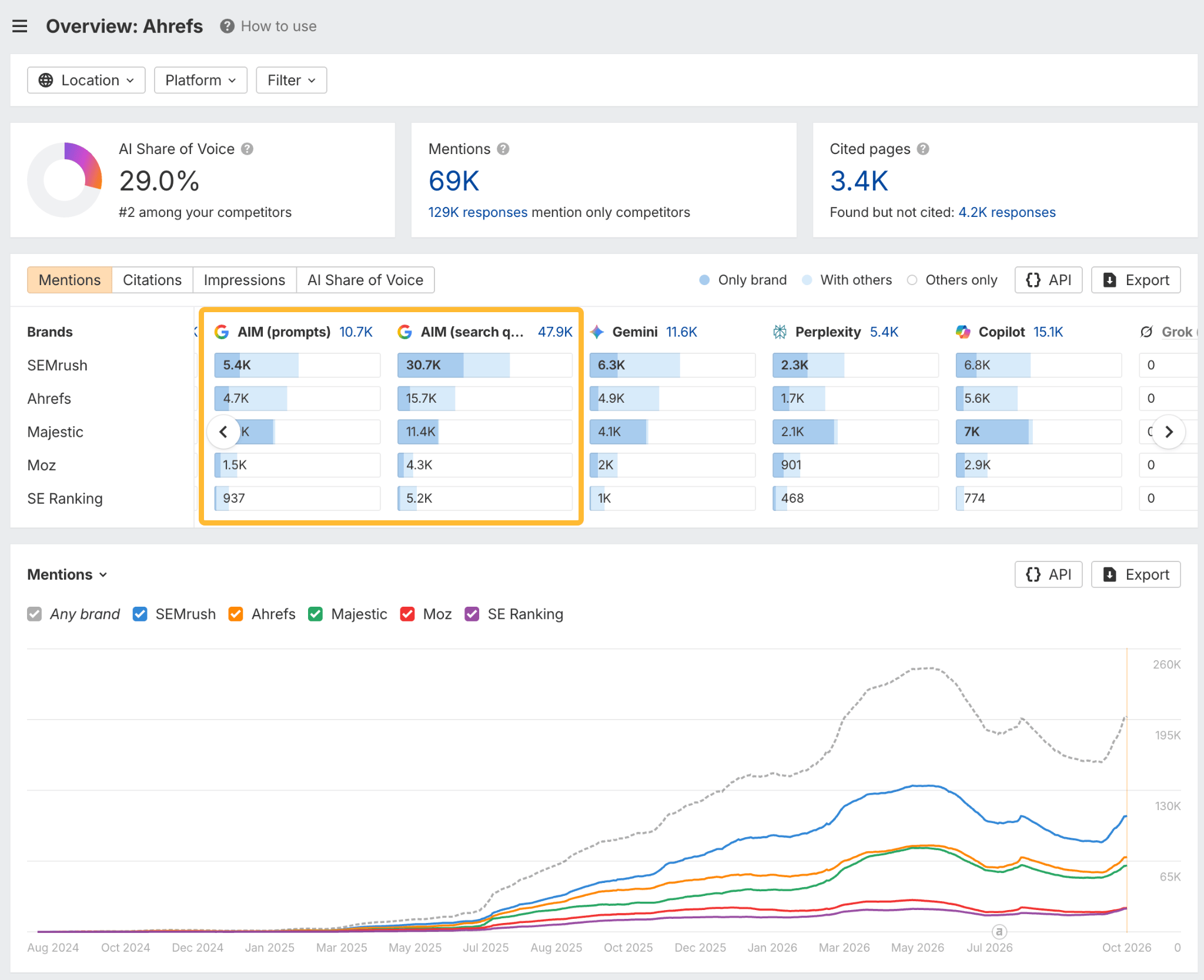
Task: Click the AI Share of Voice info icon
Action: [248, 149]
